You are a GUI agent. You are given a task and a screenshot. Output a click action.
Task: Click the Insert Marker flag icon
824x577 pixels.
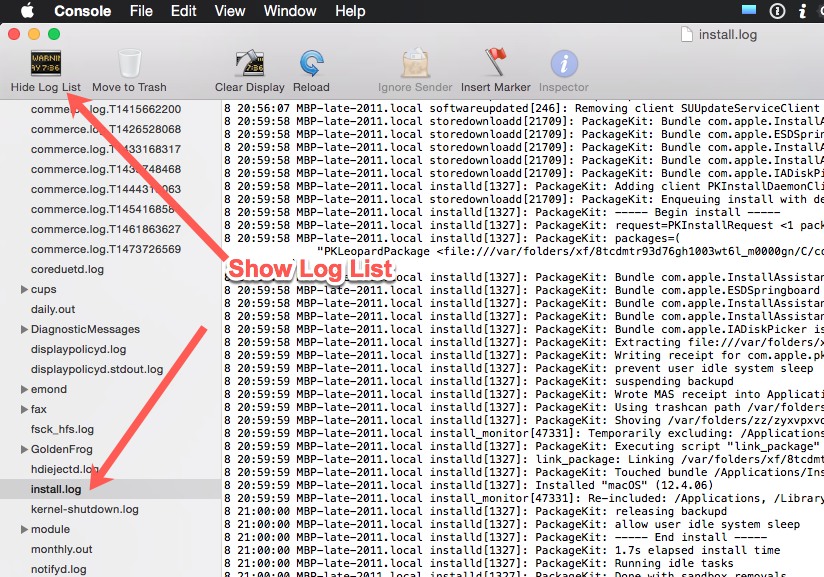point(495,62)
